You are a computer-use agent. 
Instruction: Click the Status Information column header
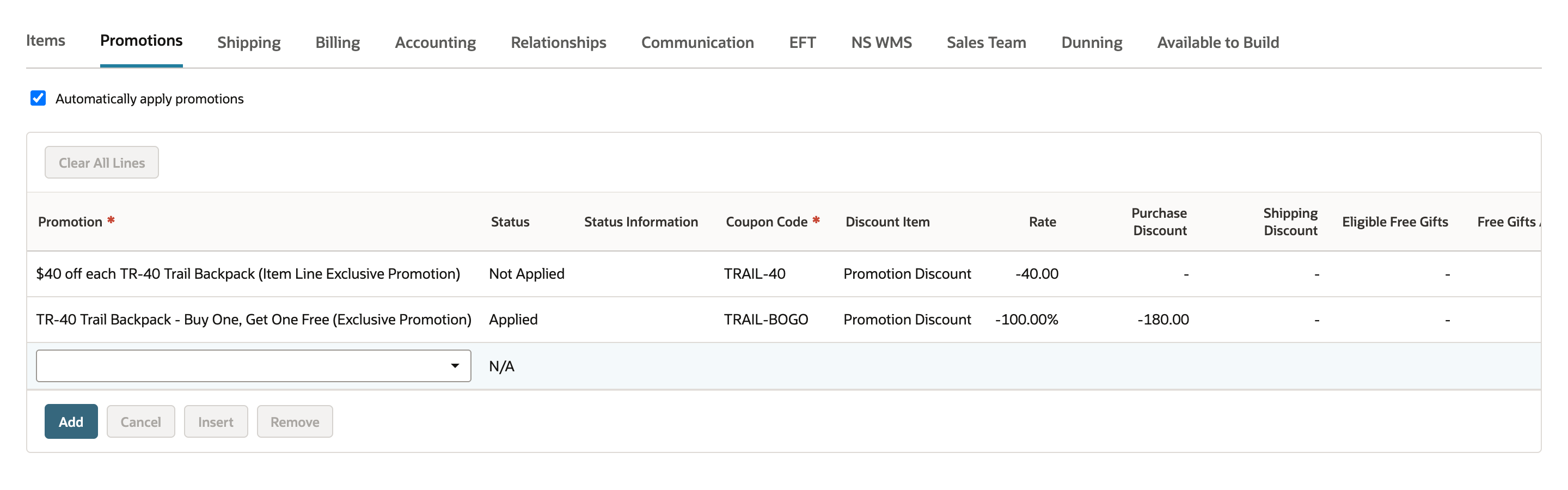(x=641, y=222)
